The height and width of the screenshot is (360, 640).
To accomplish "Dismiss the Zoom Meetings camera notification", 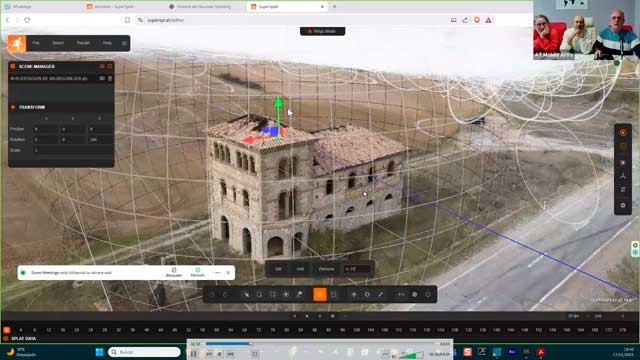I will pos(228,273).
